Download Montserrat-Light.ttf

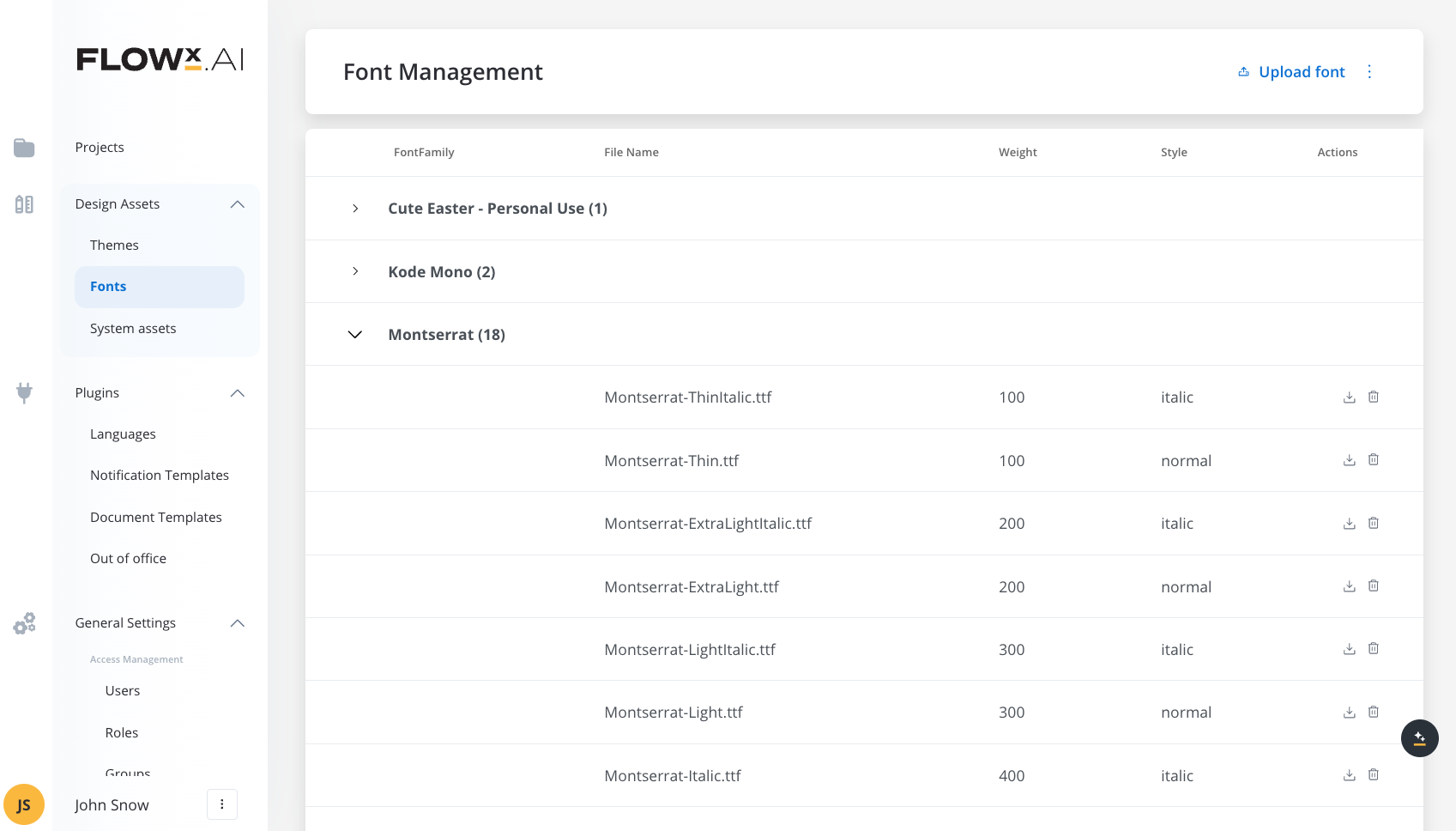[1349, 713]
